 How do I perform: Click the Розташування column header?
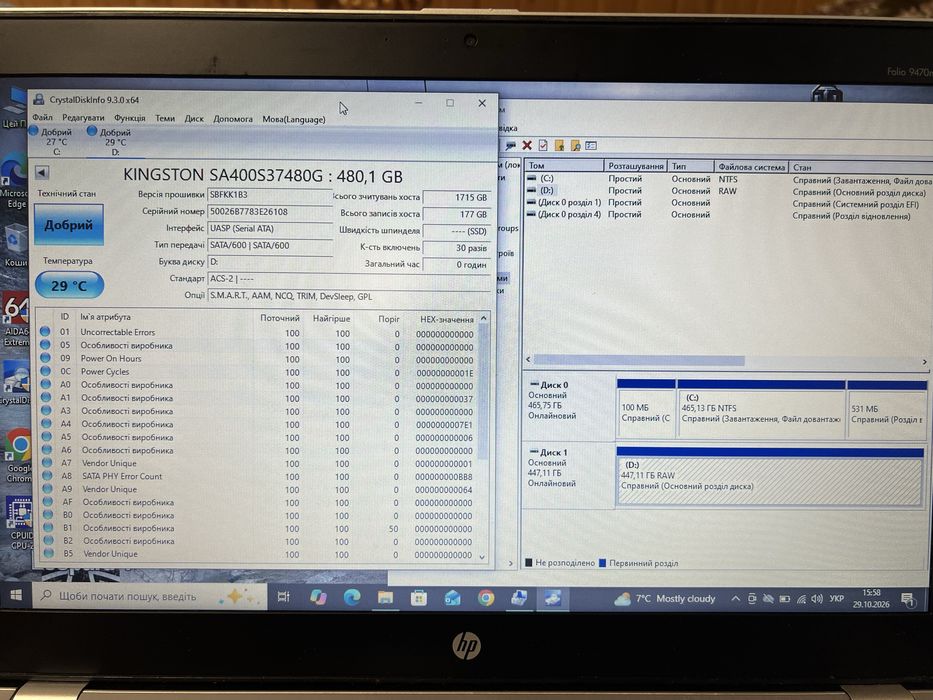(x=636, y=166)
